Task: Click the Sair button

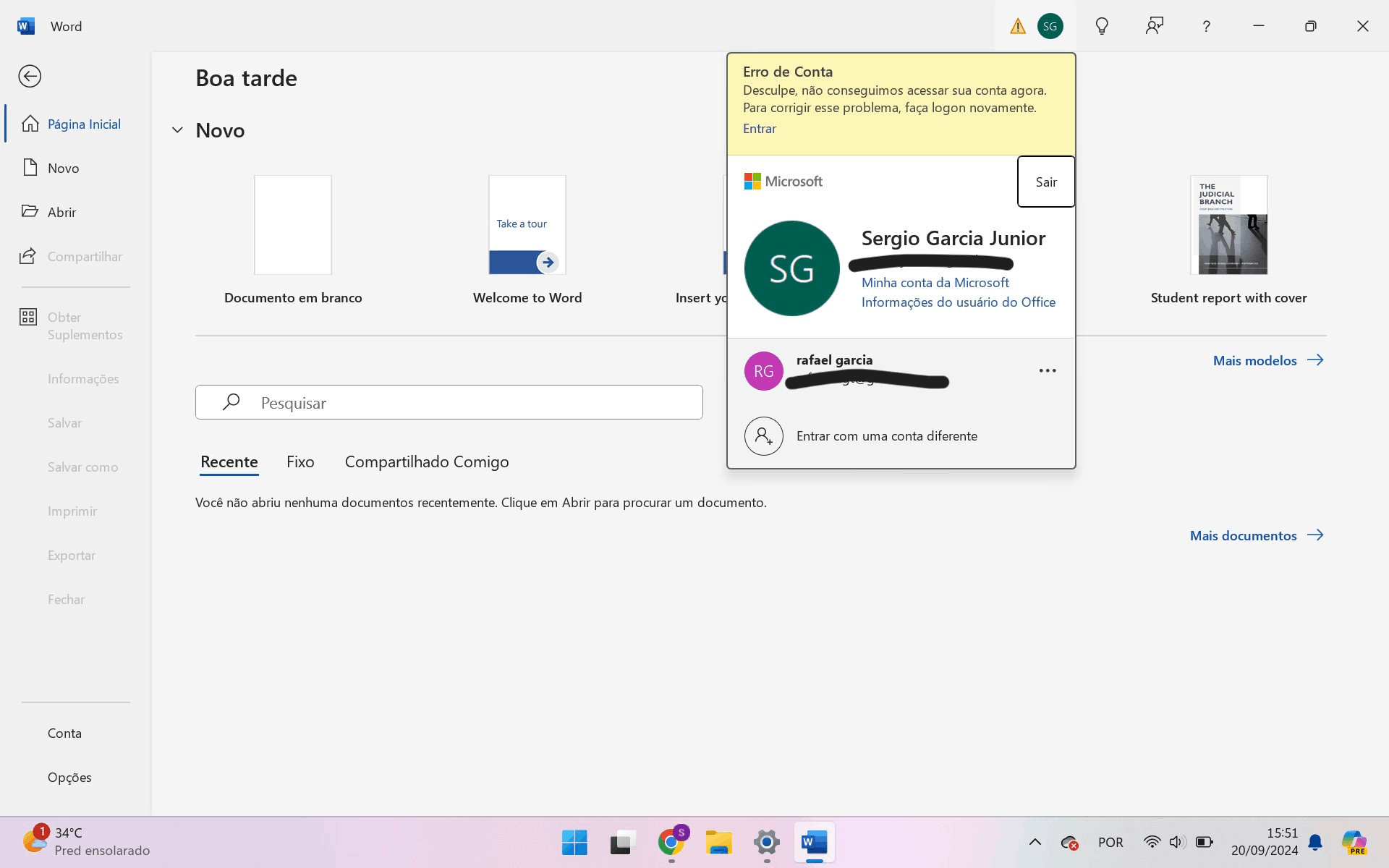Action: pyautogui.click(x=1046, y=182)
